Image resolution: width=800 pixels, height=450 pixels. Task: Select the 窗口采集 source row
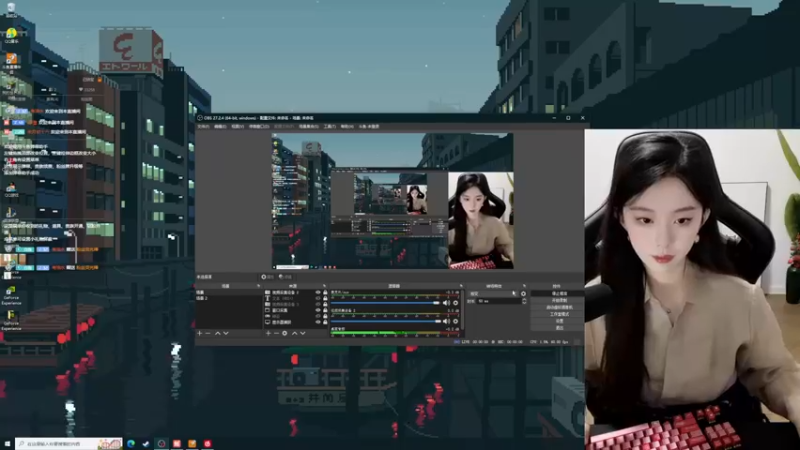point(296,310)
